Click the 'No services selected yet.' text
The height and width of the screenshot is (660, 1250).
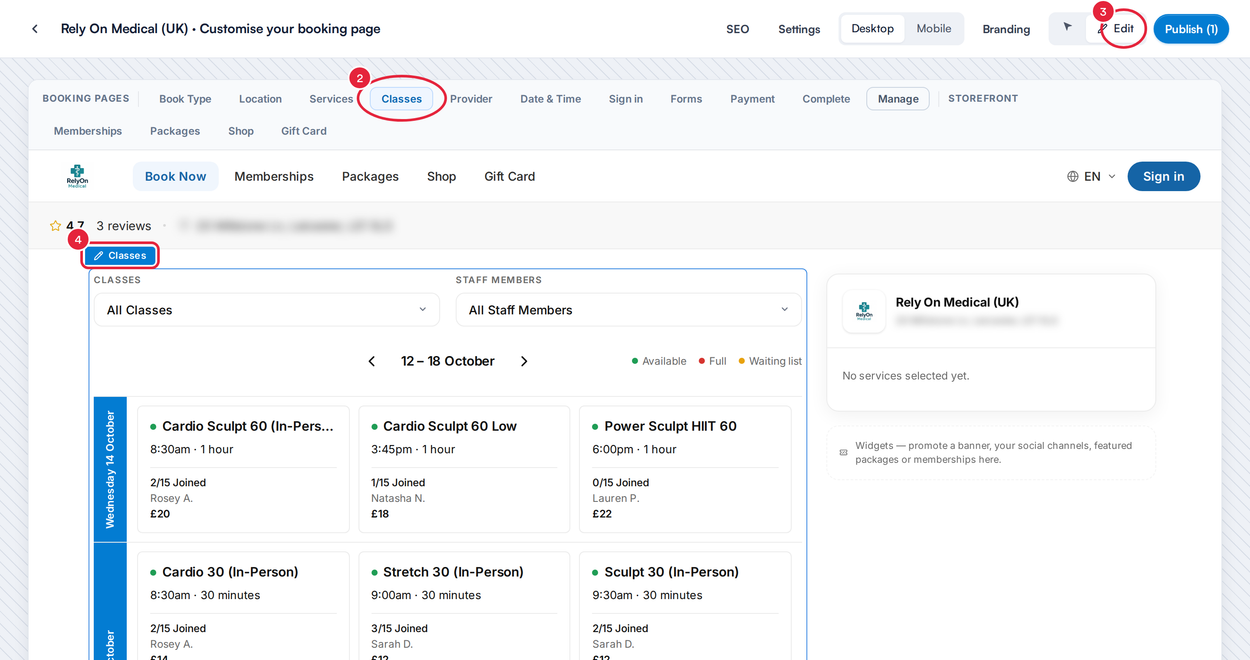tap(906, 376)
